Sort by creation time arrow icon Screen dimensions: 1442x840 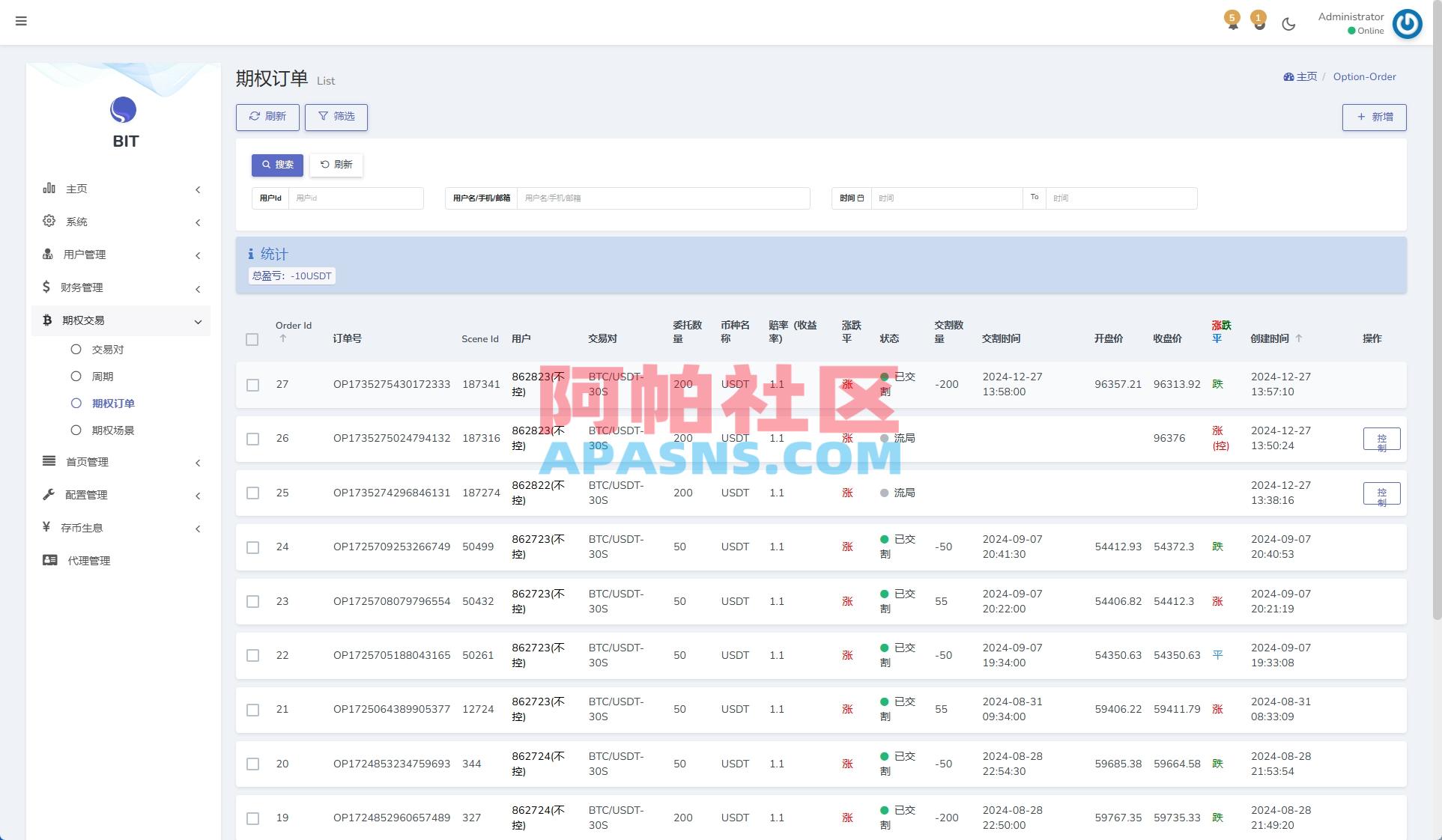coord(1299,338)
